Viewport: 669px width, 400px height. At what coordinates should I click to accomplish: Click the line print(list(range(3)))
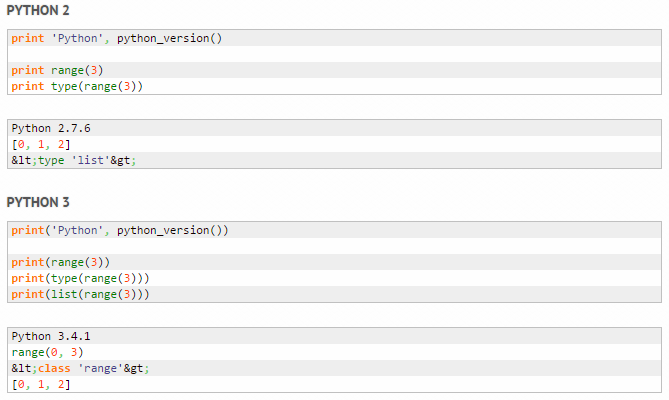pos(80,294)
